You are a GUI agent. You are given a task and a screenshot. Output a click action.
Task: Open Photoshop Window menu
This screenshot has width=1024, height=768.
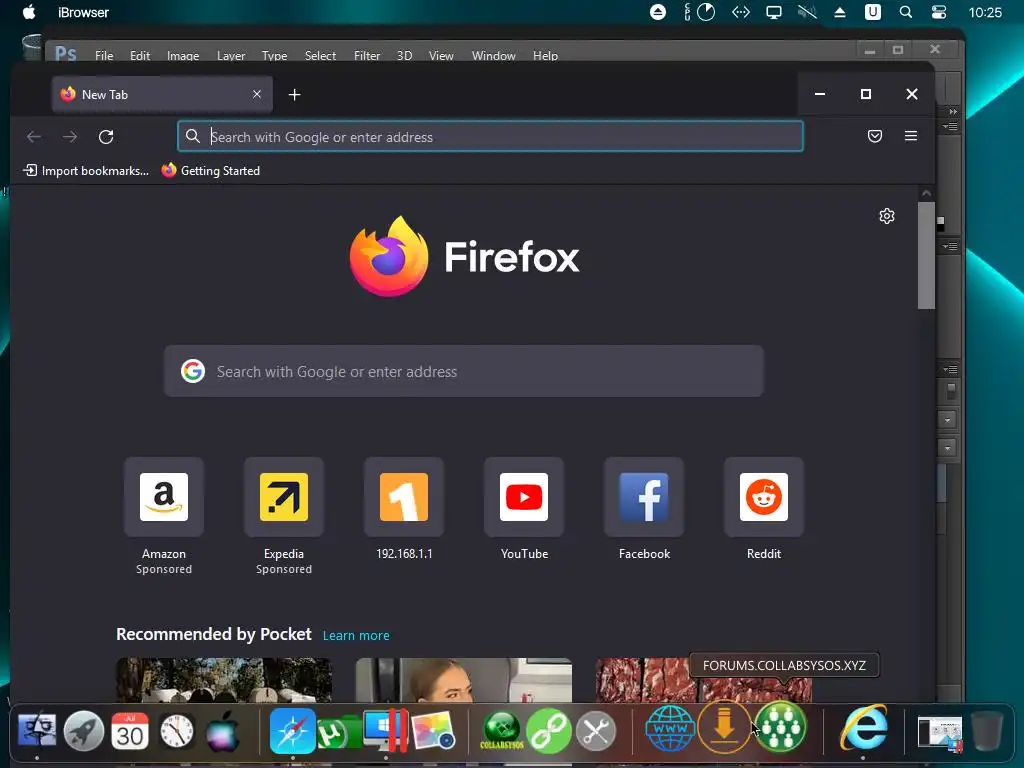(494, 56)
